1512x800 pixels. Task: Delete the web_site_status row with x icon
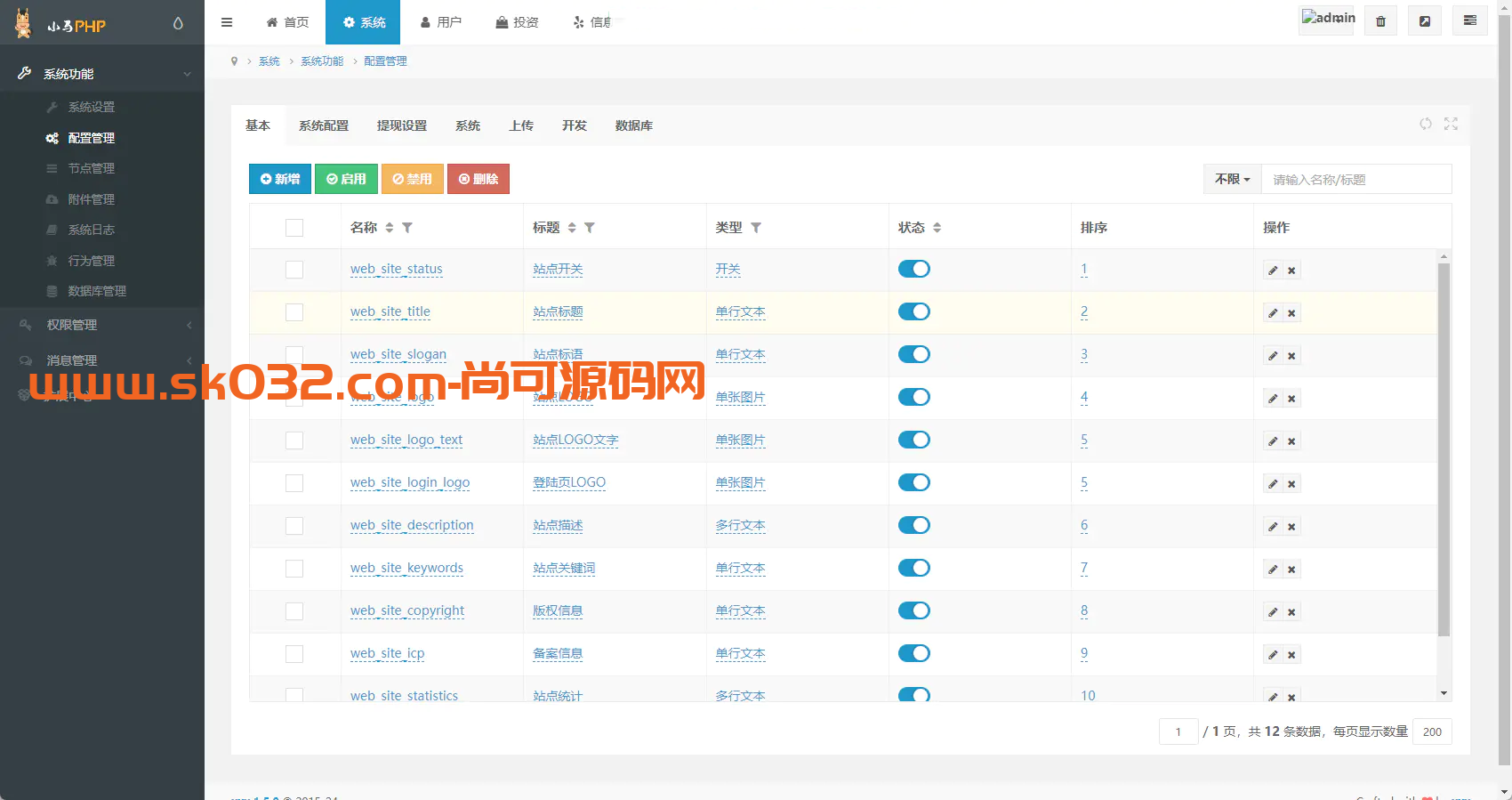(1291, 271)
